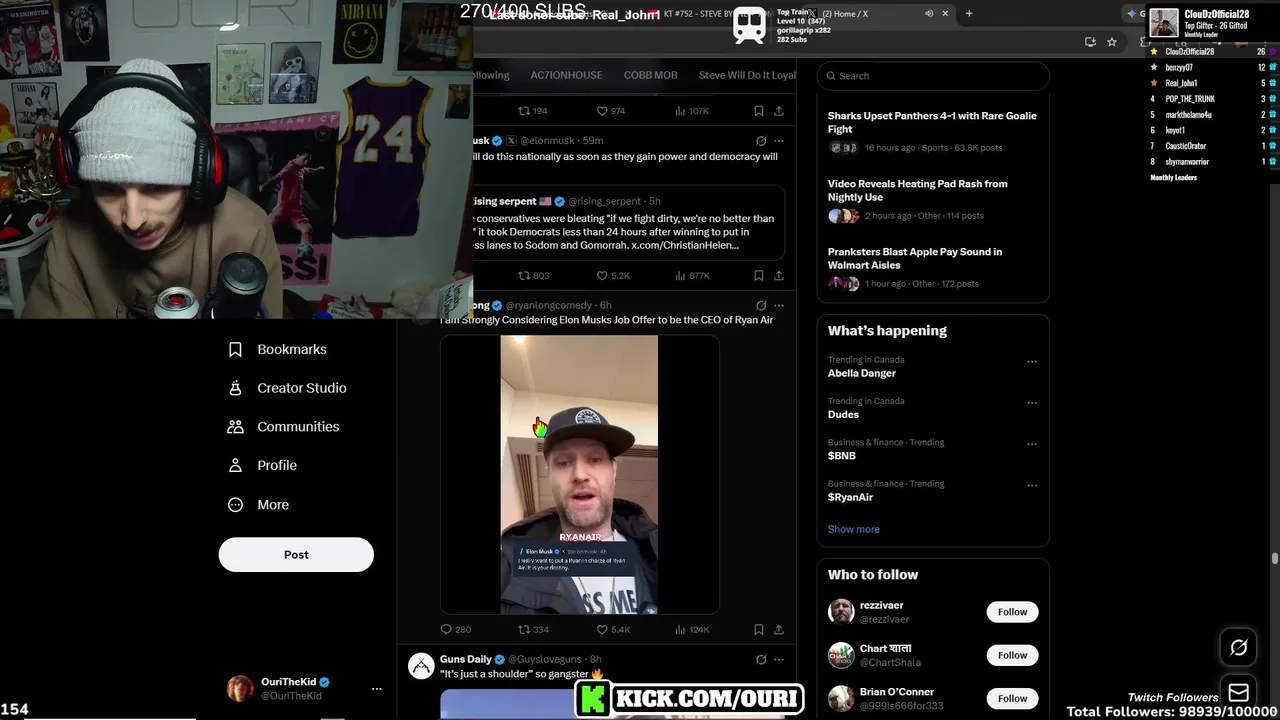The image size is (1280, 720).
Task: Open more menu on Elon Musk's tweet
Action: [x=779, y=141]
